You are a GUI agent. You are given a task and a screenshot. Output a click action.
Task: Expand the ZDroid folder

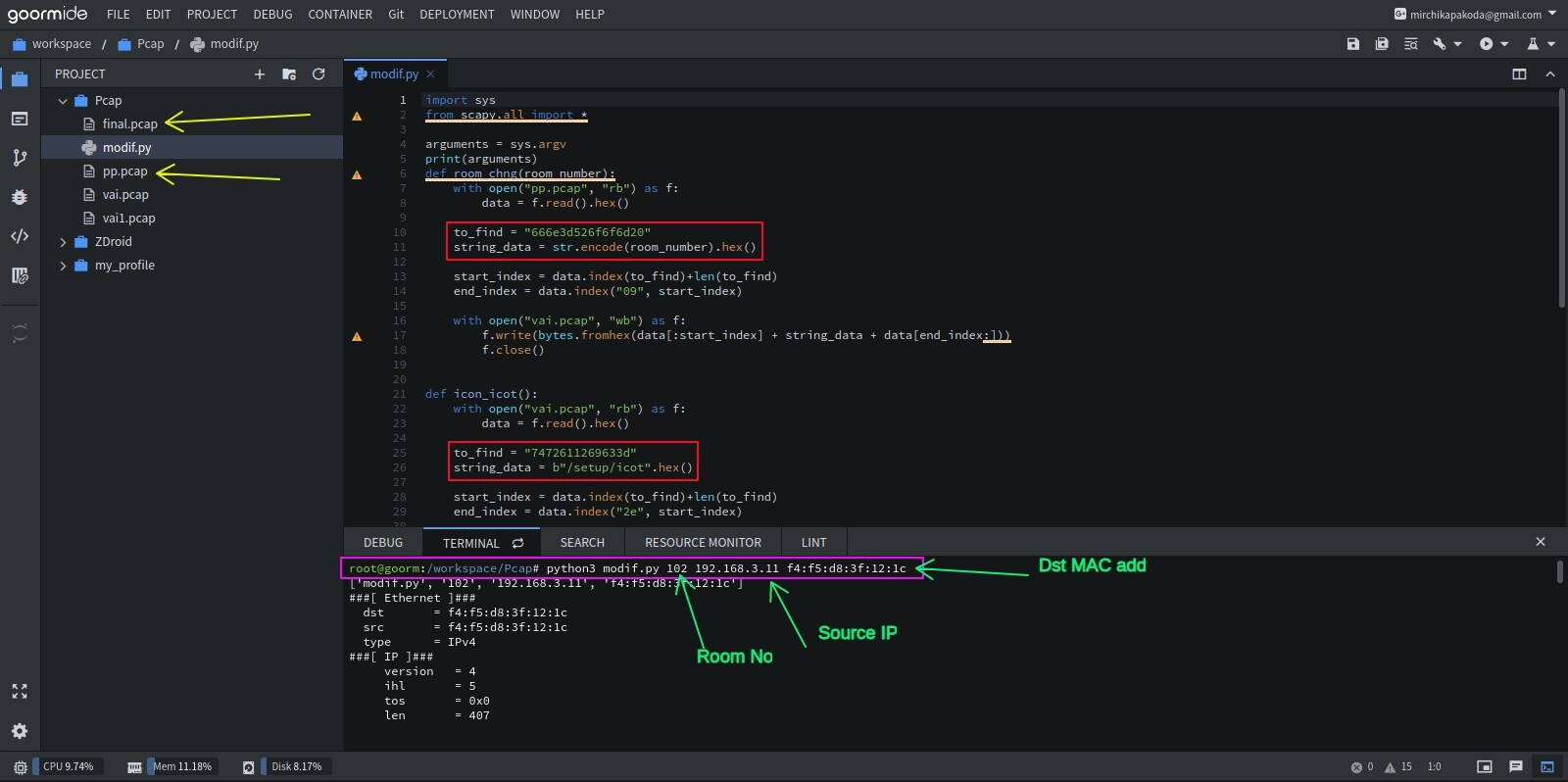pyautogui.click(x=63, y=242)
